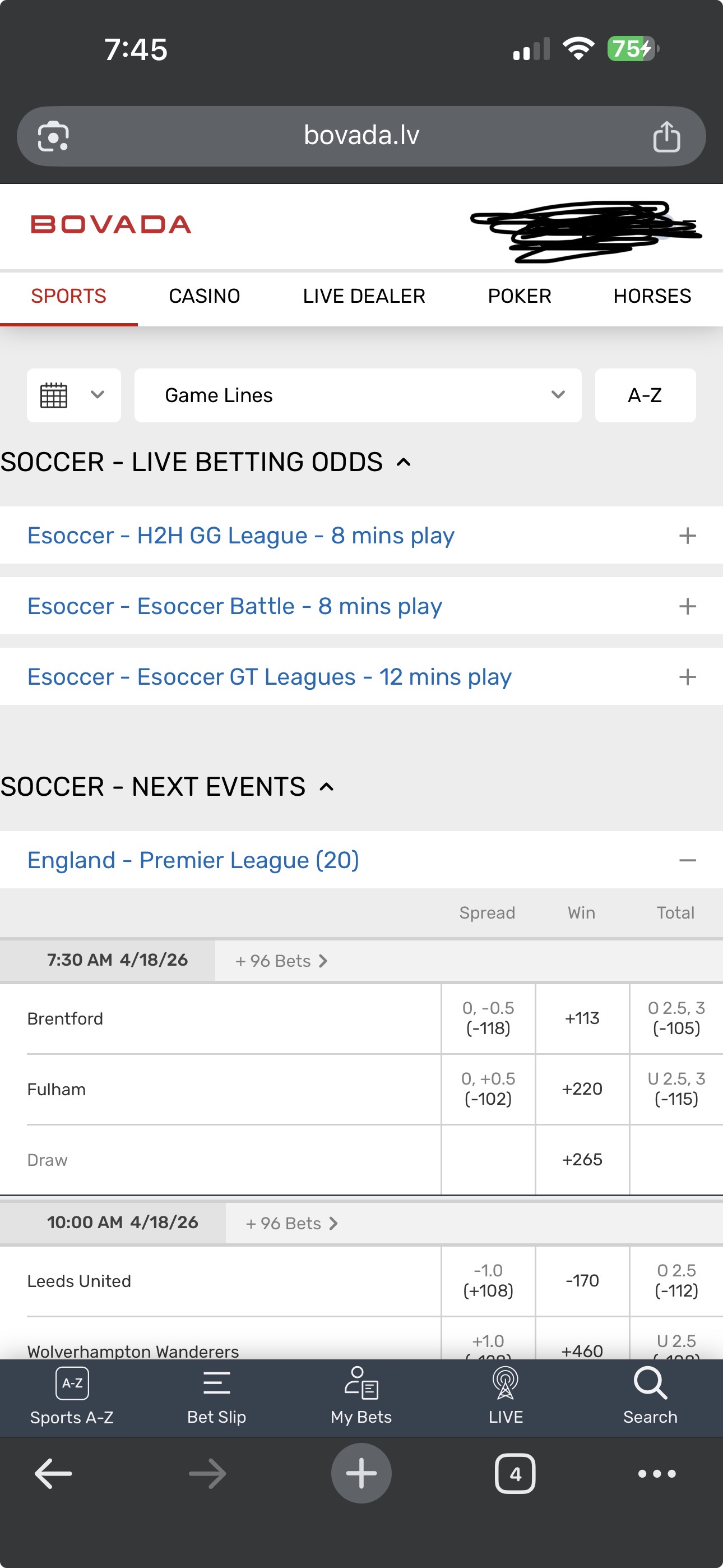Switch to the CASINO tab
Viewport: 723px width, 1568px height.
pyautogui.click(x=205, y=296)
